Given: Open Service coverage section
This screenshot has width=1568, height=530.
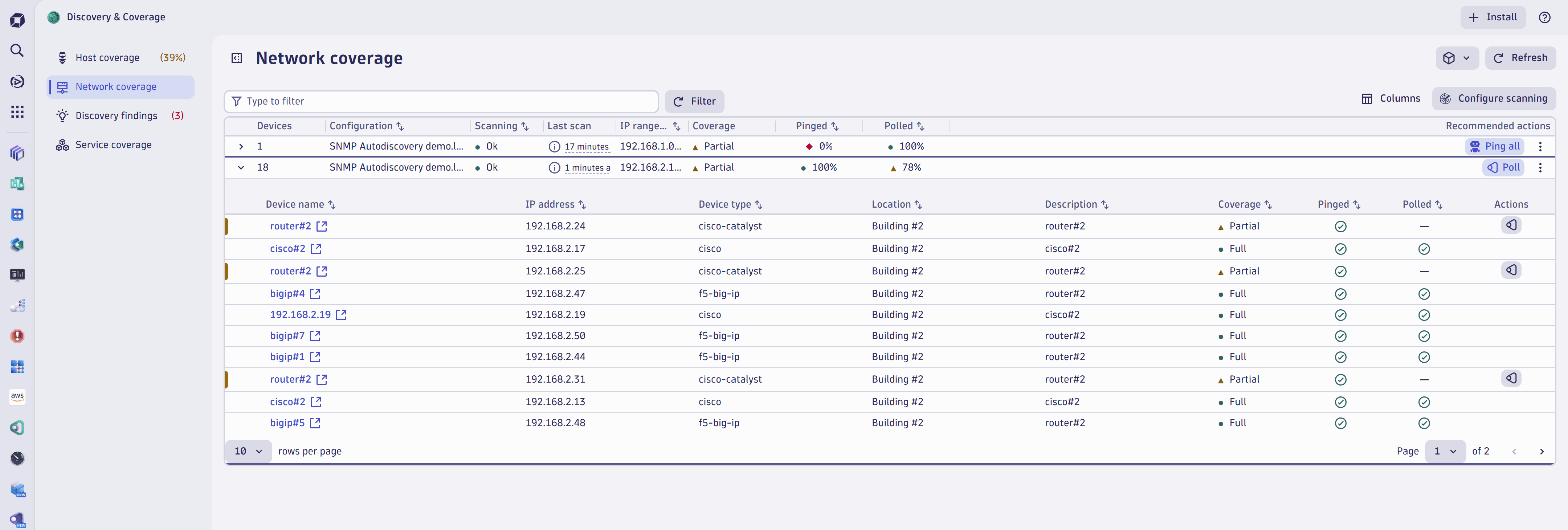Looking at the screenshot, I should pyautogui.click(x=121, y=145).
